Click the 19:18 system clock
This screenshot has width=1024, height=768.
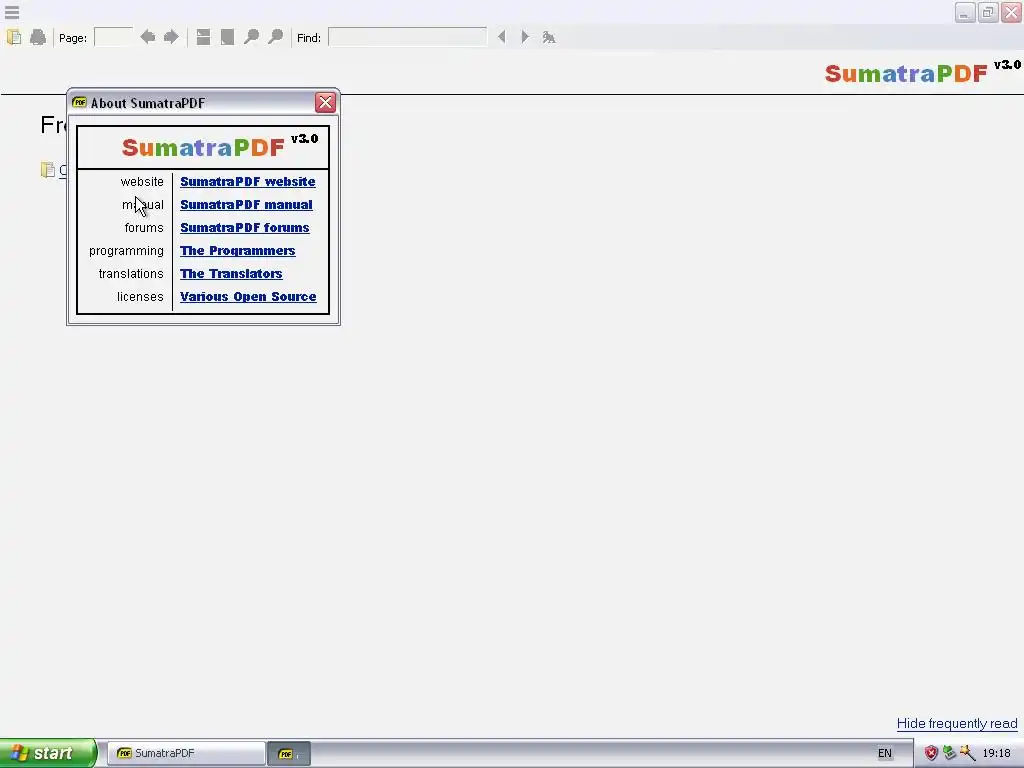tap(997, 753)
